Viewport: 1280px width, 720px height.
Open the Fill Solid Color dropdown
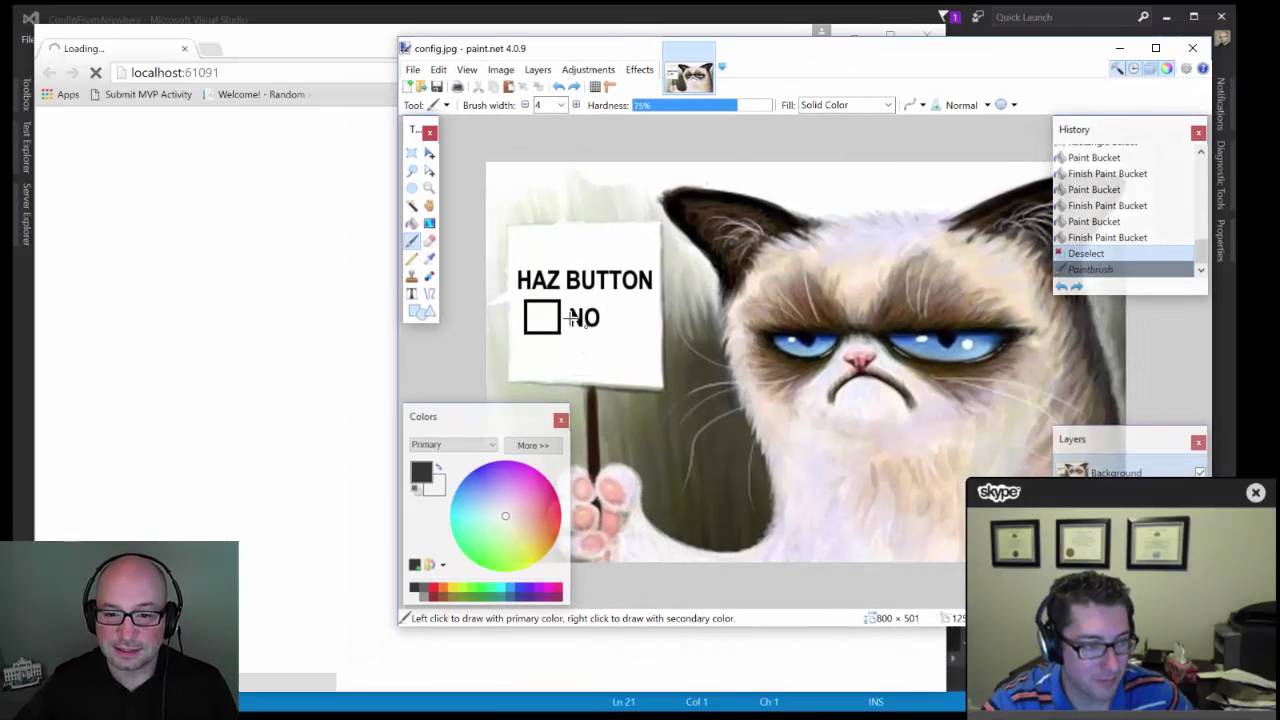click(x=846, y=105)
